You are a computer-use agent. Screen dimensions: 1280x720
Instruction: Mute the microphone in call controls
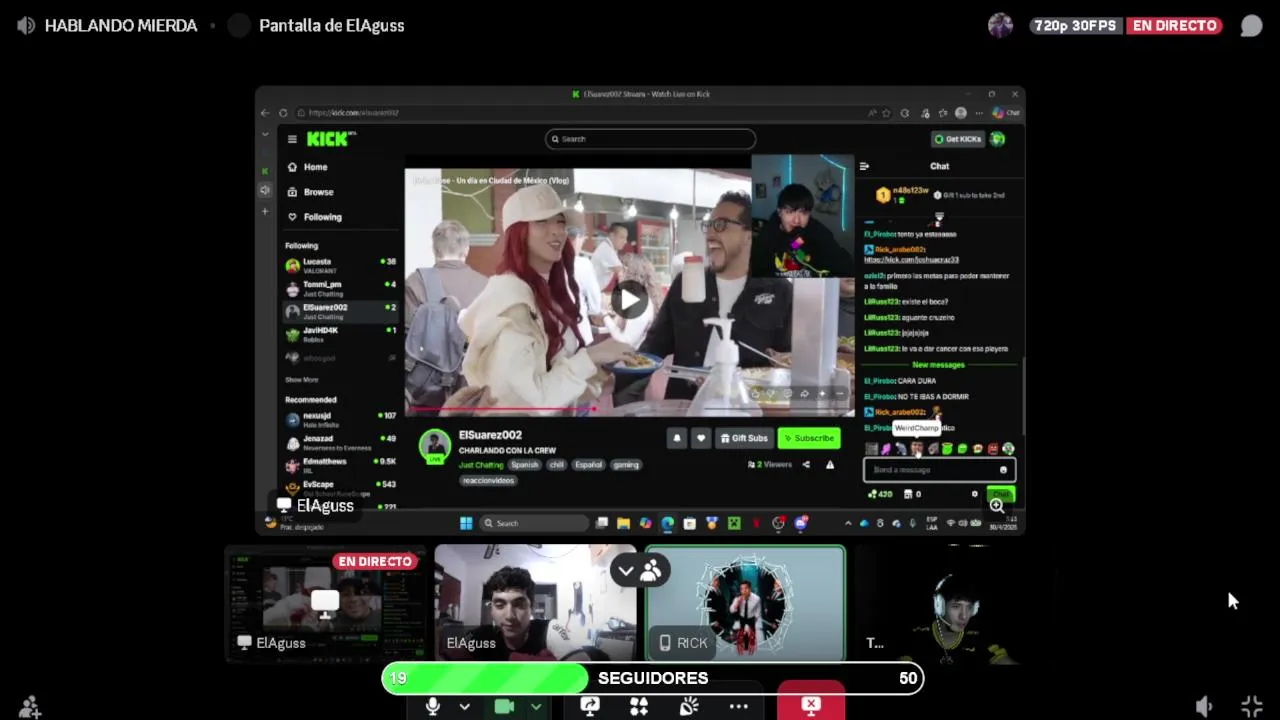click(x=432, y=706)
